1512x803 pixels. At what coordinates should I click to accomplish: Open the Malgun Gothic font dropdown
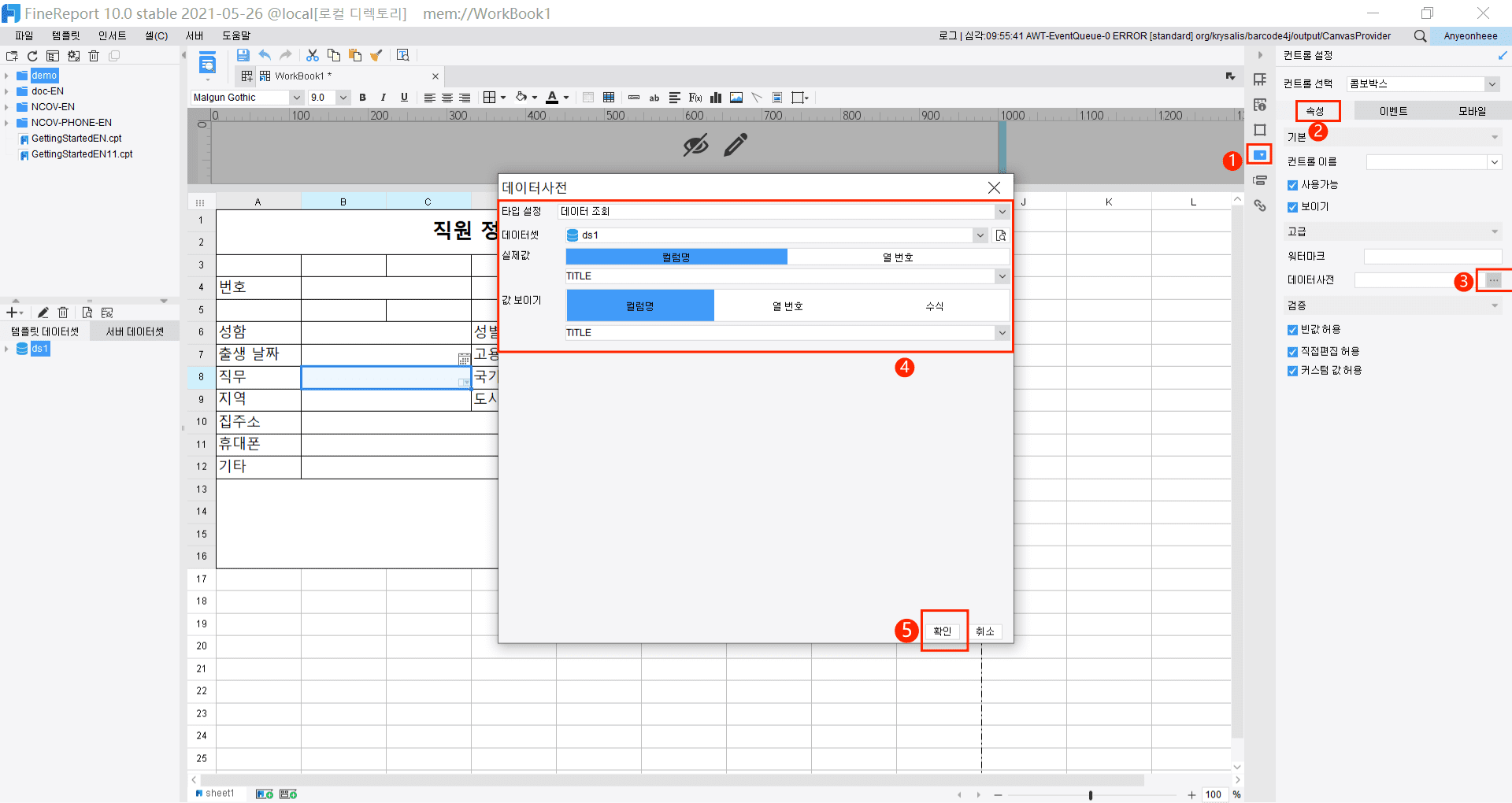pos(296,98)
